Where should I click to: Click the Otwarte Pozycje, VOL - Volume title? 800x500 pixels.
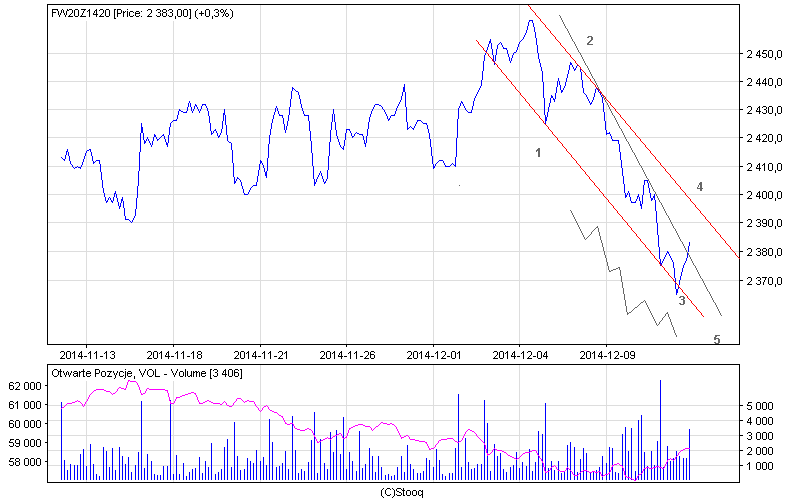(147, 373)
